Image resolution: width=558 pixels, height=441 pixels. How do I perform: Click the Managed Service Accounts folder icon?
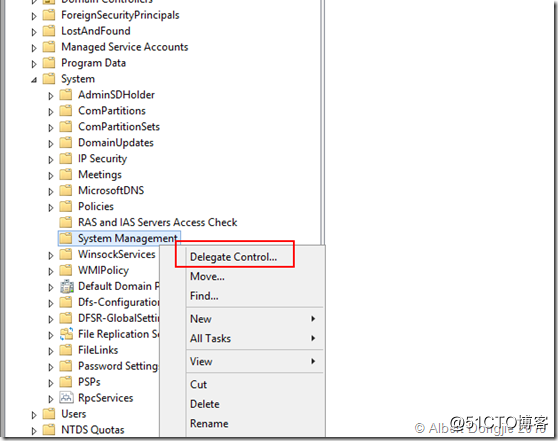pyautogui.click(x=49, y=47)
